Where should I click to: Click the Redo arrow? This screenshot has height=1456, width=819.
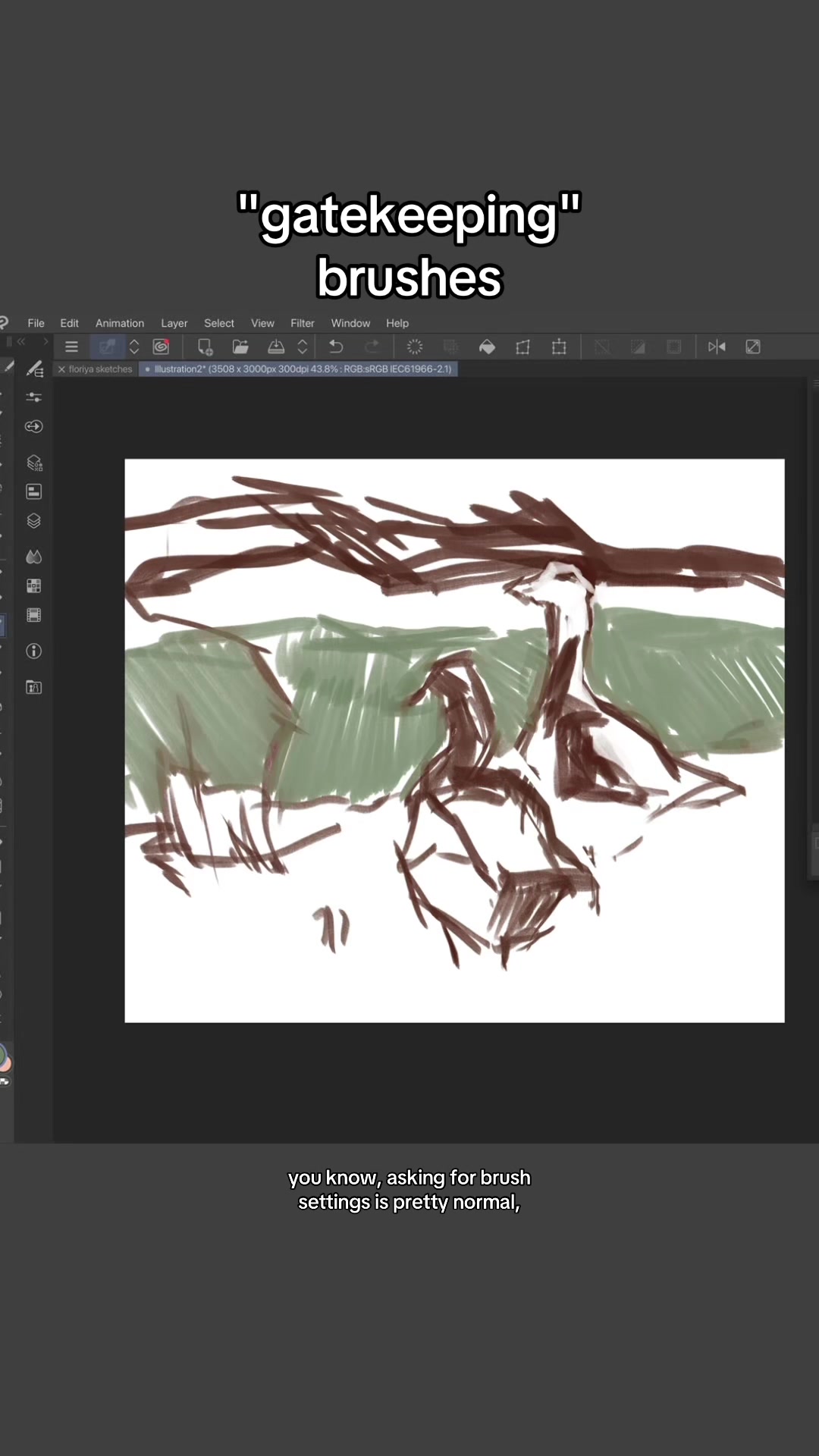372,347
